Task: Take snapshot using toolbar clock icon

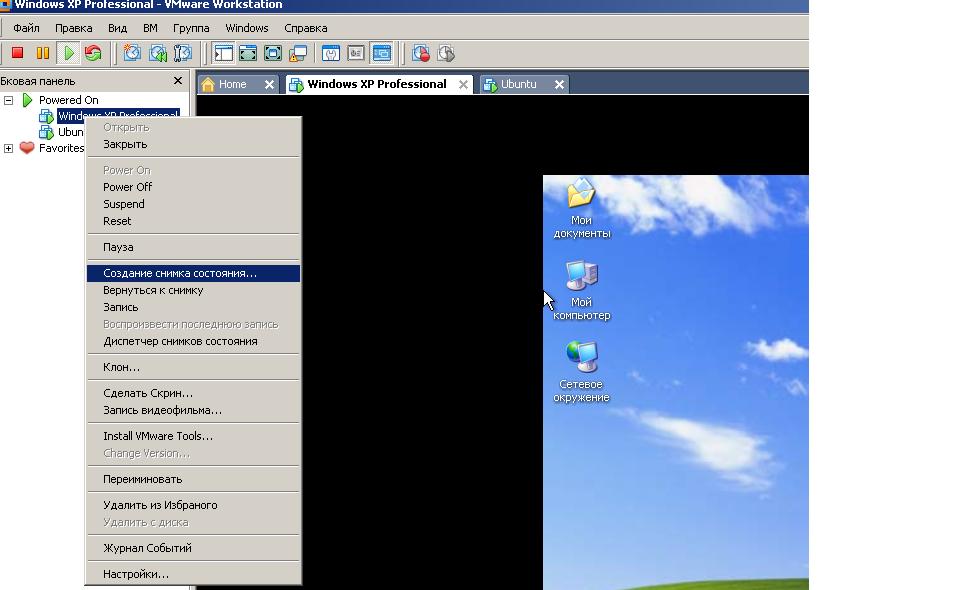Action: (132, 53)
